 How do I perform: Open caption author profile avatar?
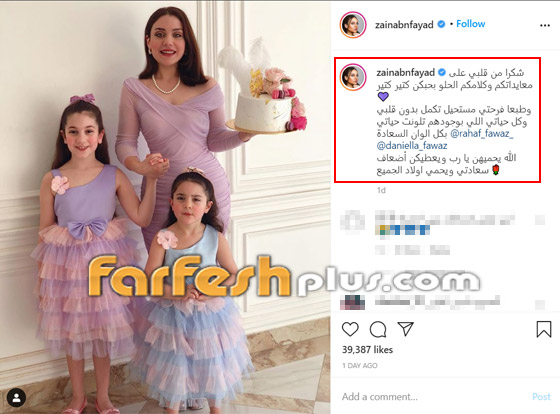(x=353, y=78)
